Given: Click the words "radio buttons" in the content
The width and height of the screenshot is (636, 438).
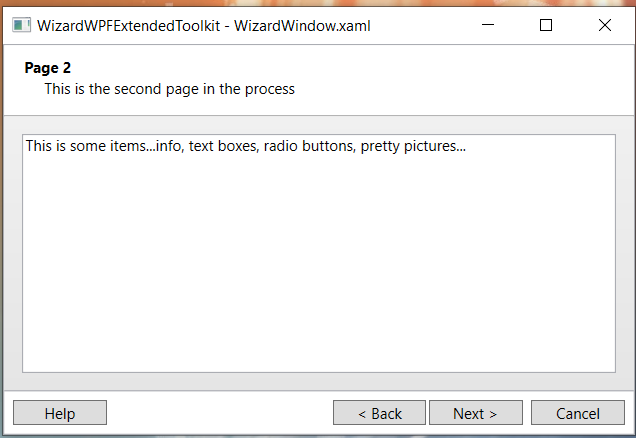Looking at the screenshot, I should 311,146.
